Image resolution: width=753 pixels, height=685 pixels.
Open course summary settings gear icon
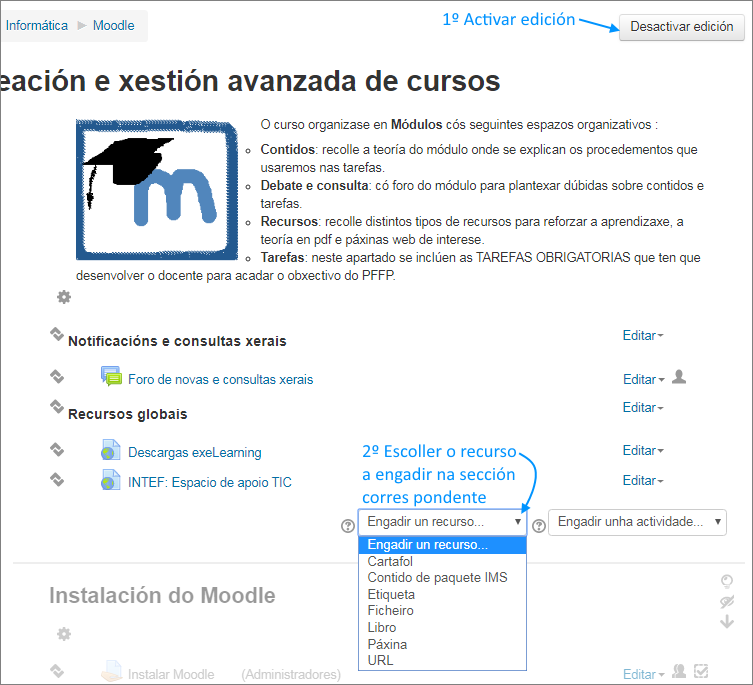click(x=64, y=297)
